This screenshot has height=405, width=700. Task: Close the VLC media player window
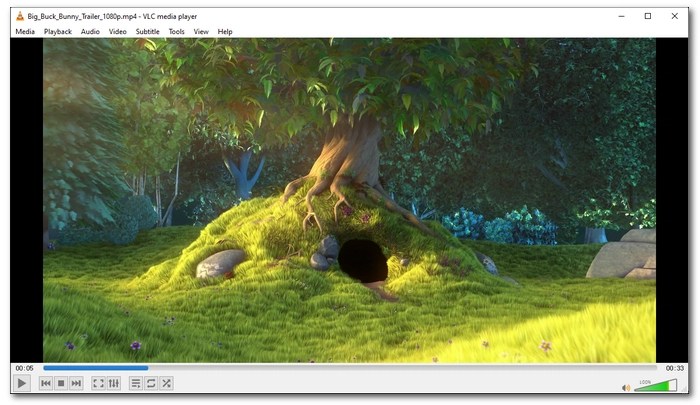(675, 16)
